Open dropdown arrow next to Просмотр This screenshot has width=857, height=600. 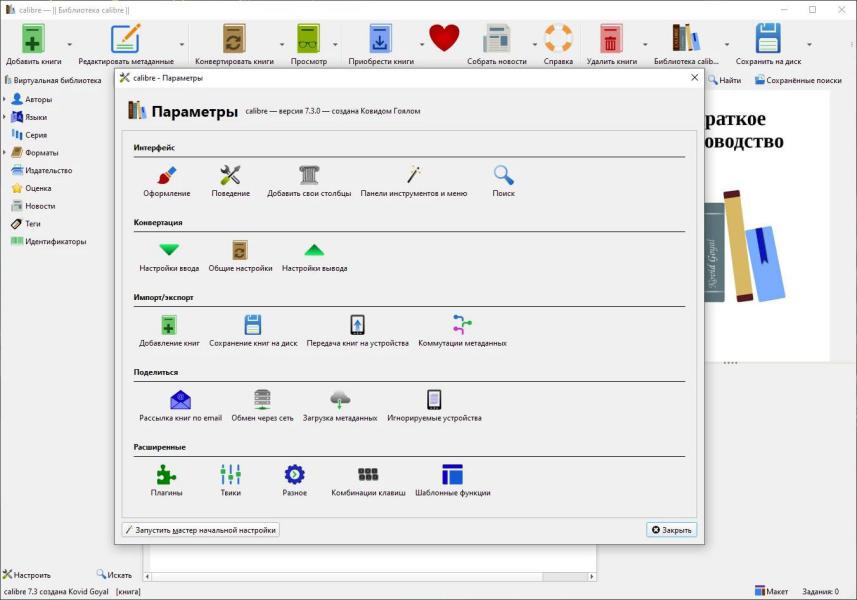coord(335,44)
